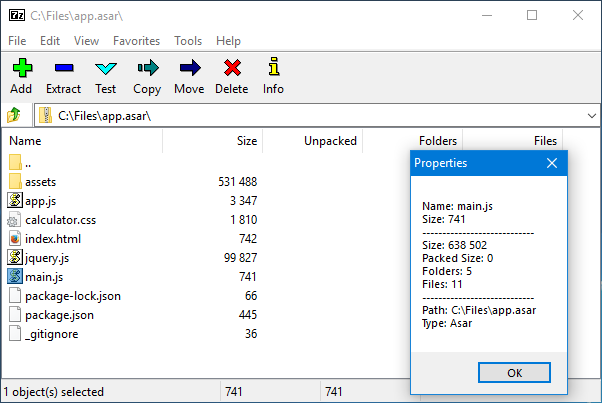Confirm Properties dialog with OK
Viewport: 602px width, 403px height.
click(514, 373)
